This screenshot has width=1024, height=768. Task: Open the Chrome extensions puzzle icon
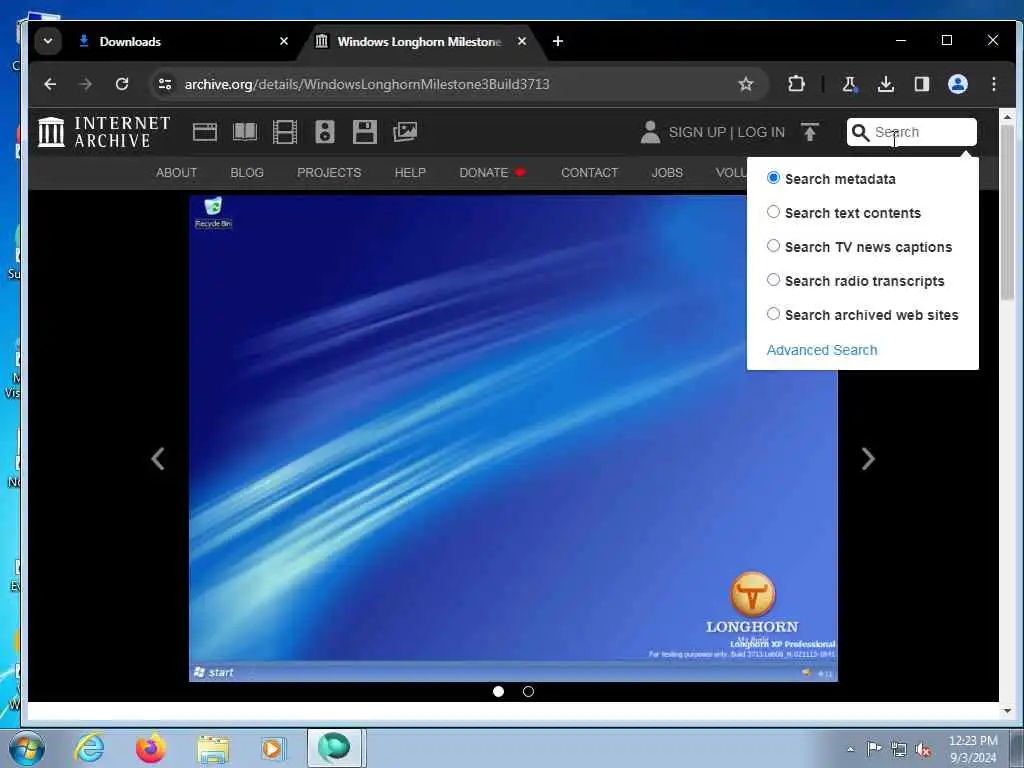[796, 84]
